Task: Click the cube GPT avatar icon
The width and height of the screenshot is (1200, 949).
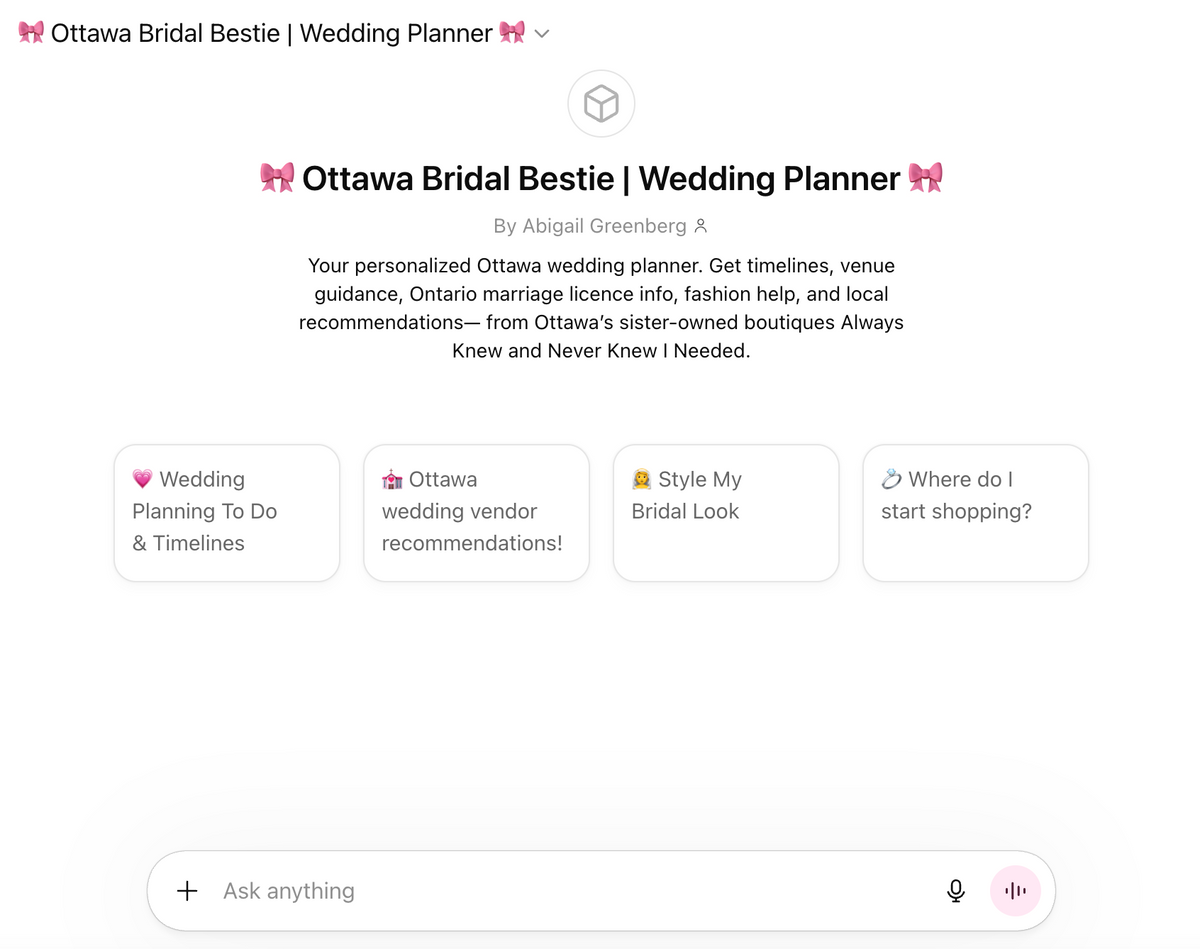Action: coord(601,103)
